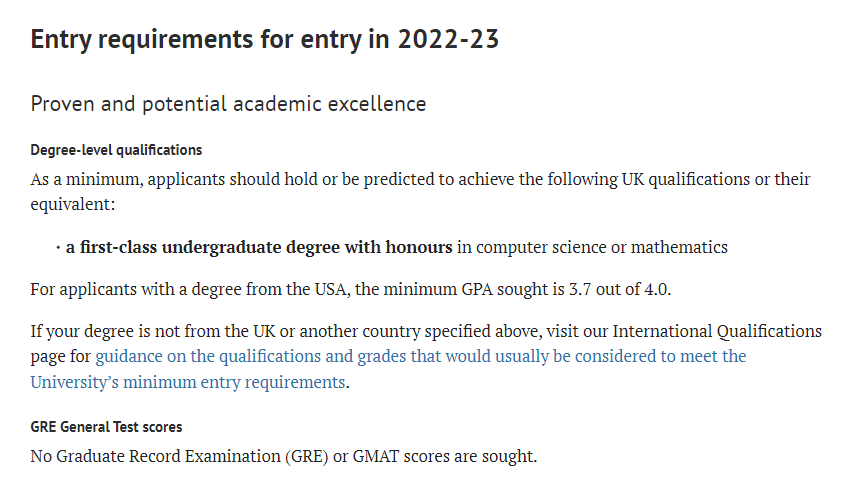Open the guidance on qualifications and grades link
This screenshot has width=854, height=491.
point(420,357)
